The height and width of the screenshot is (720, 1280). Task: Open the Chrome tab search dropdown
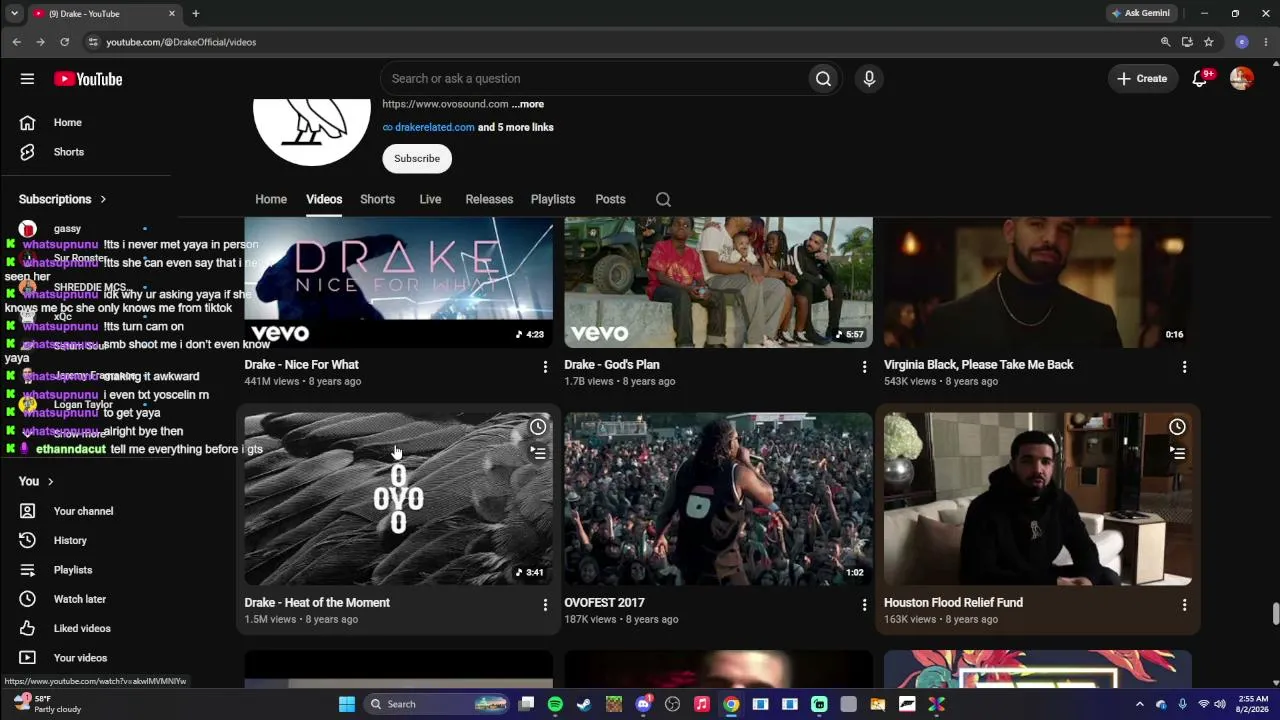point(14,13)
